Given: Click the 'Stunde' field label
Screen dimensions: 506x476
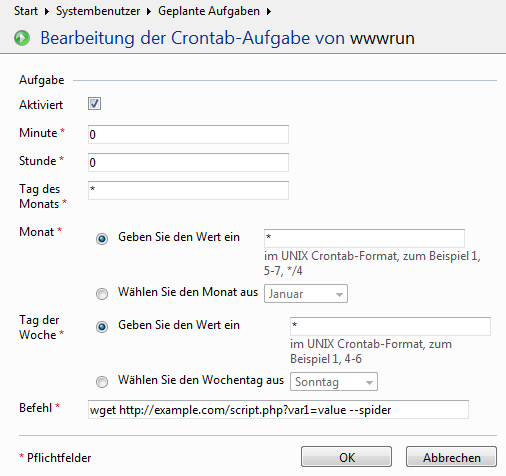Looking at the screenshot, I should pos(37,161).
